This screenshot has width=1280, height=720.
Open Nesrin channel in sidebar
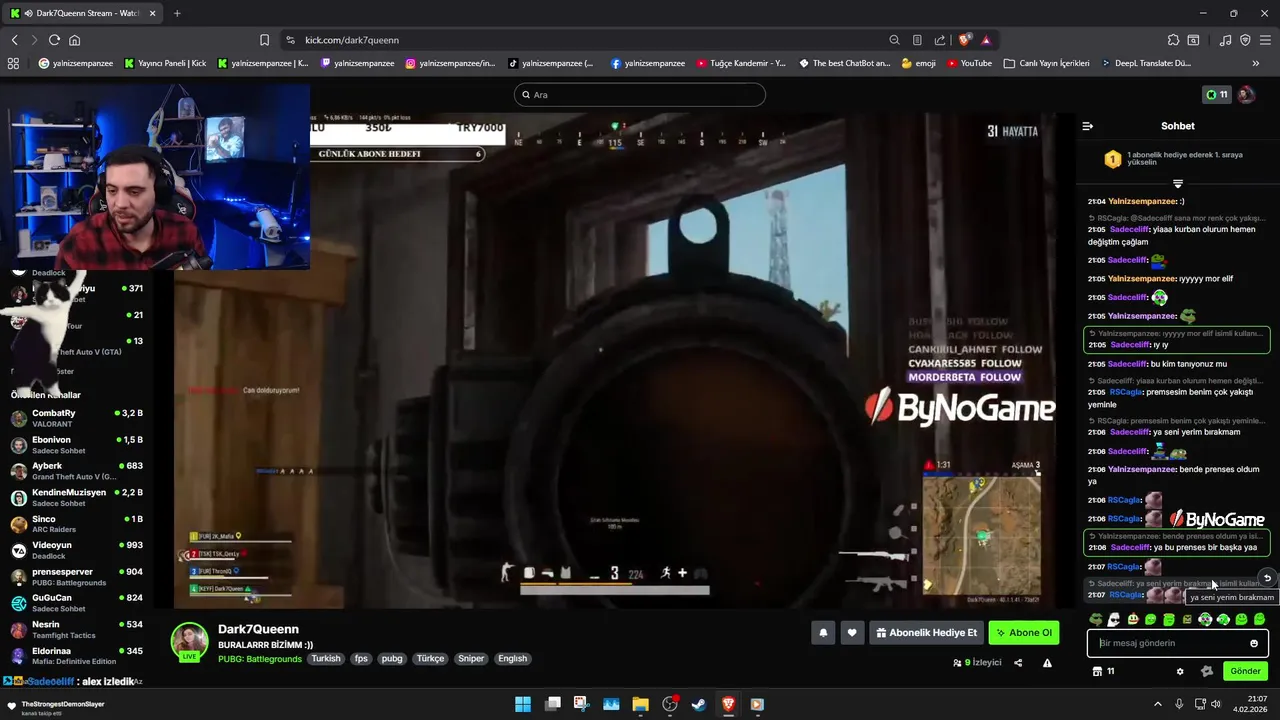click(78, 629)
